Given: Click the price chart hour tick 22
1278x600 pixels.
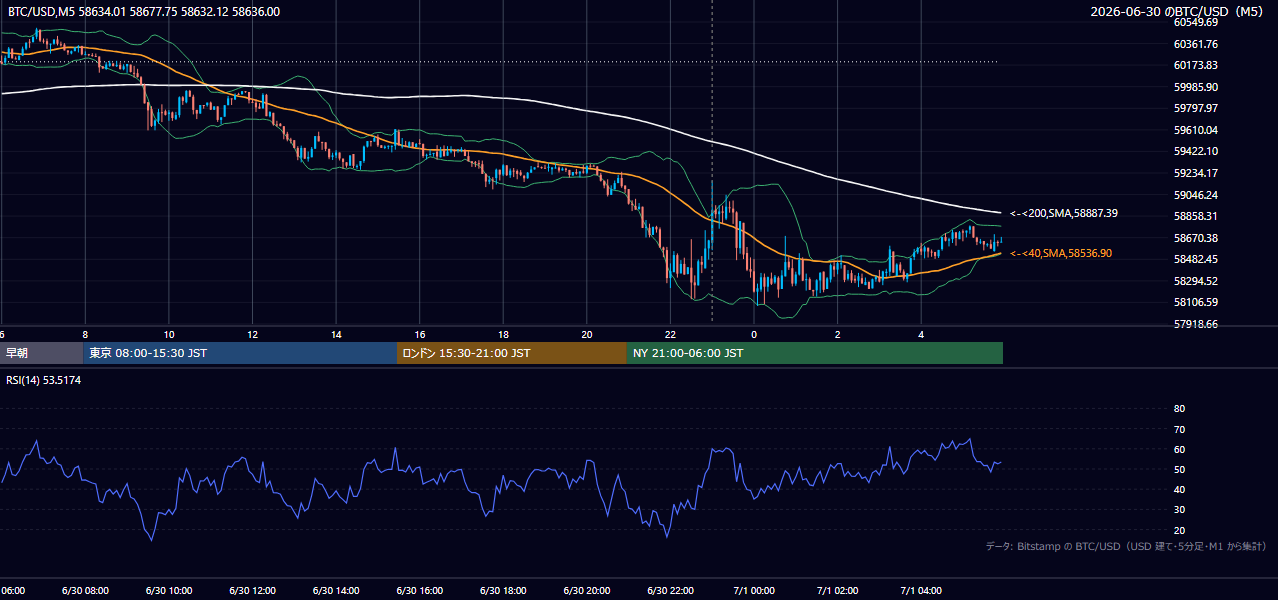Looking at the screenshot, I should pos(671,334).
